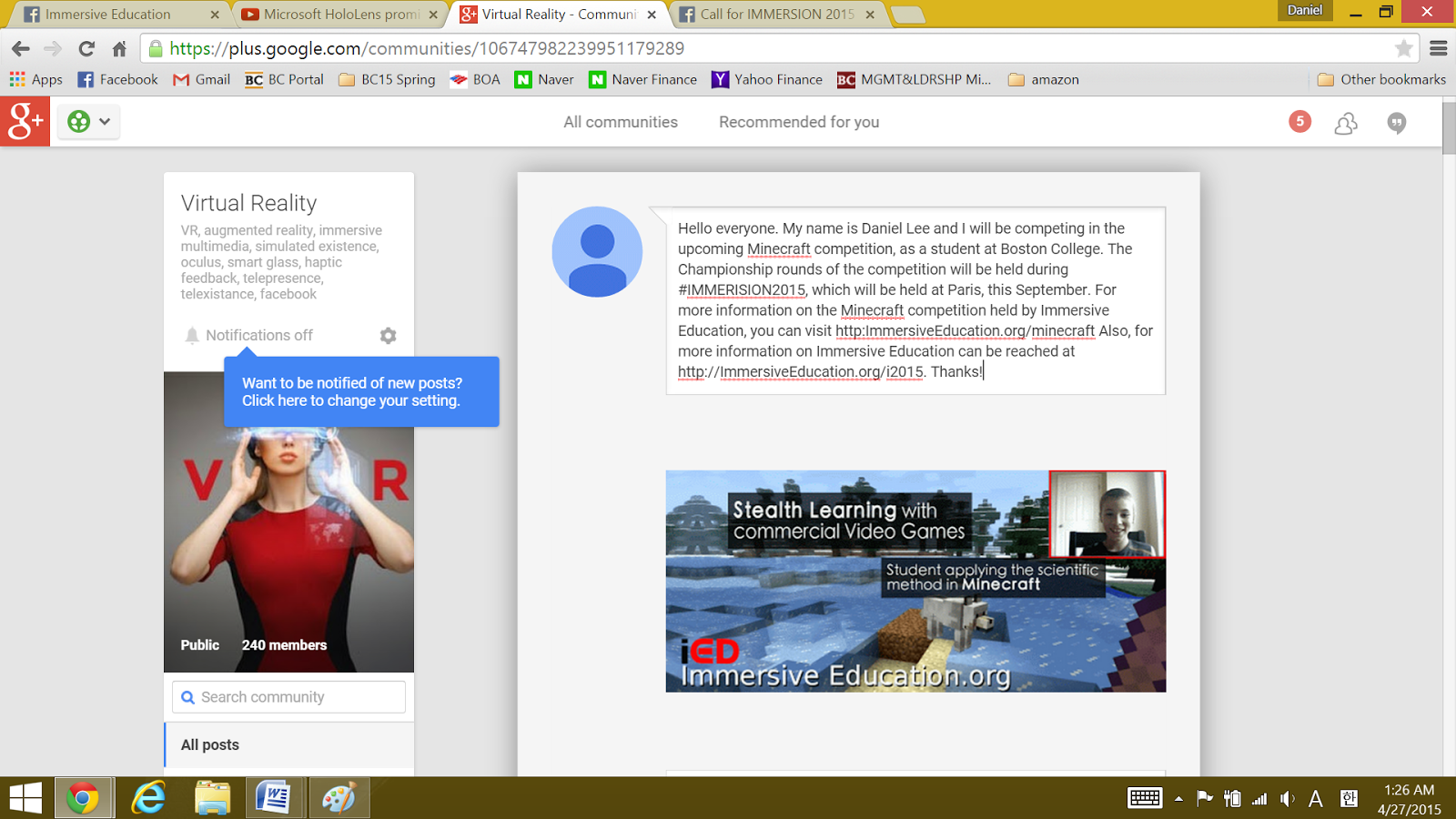Switch to the Immersive Education tab
1456x819 pixels.
pyautogui.click(x=119, y=15)
